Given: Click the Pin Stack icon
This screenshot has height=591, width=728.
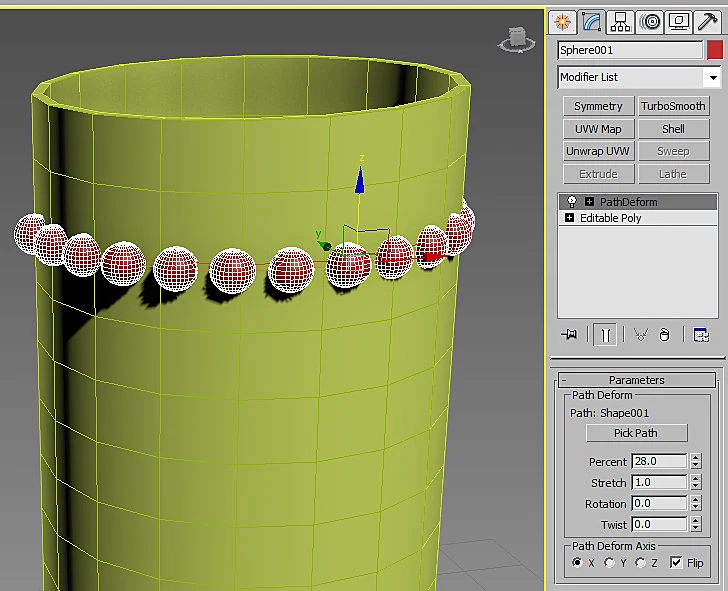Looking at the screenshot, I should tap(569, 334).
